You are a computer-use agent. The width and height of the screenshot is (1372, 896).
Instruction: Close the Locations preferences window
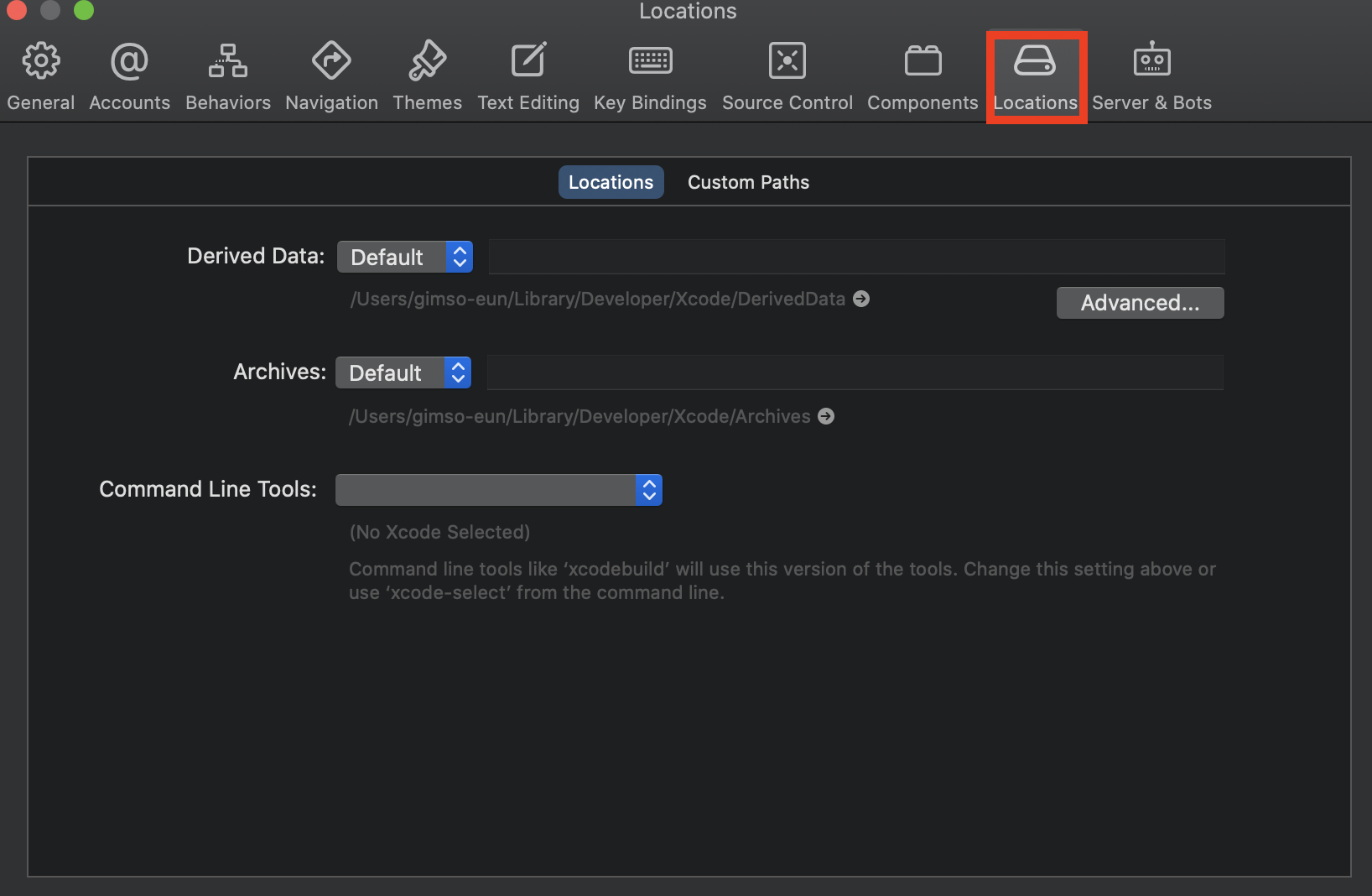(x=17, y=9)
